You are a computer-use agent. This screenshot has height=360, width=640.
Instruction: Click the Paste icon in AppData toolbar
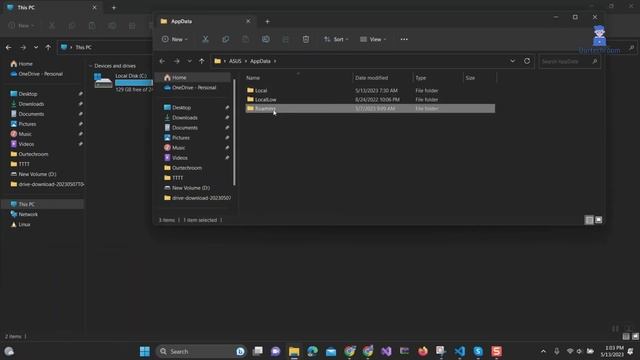245,39
